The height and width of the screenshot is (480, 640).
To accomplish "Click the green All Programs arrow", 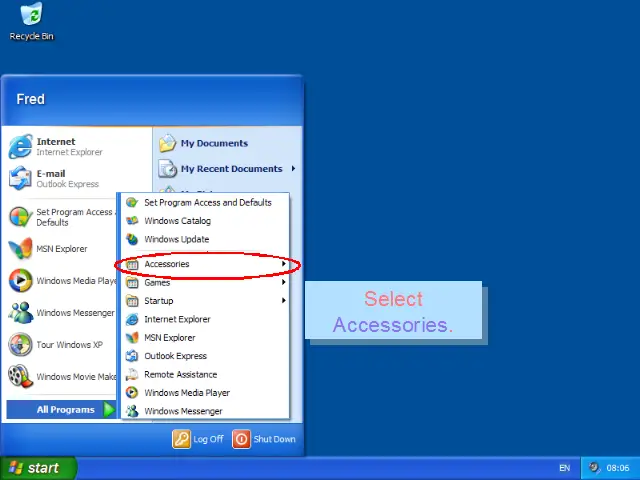I will 109,409.
